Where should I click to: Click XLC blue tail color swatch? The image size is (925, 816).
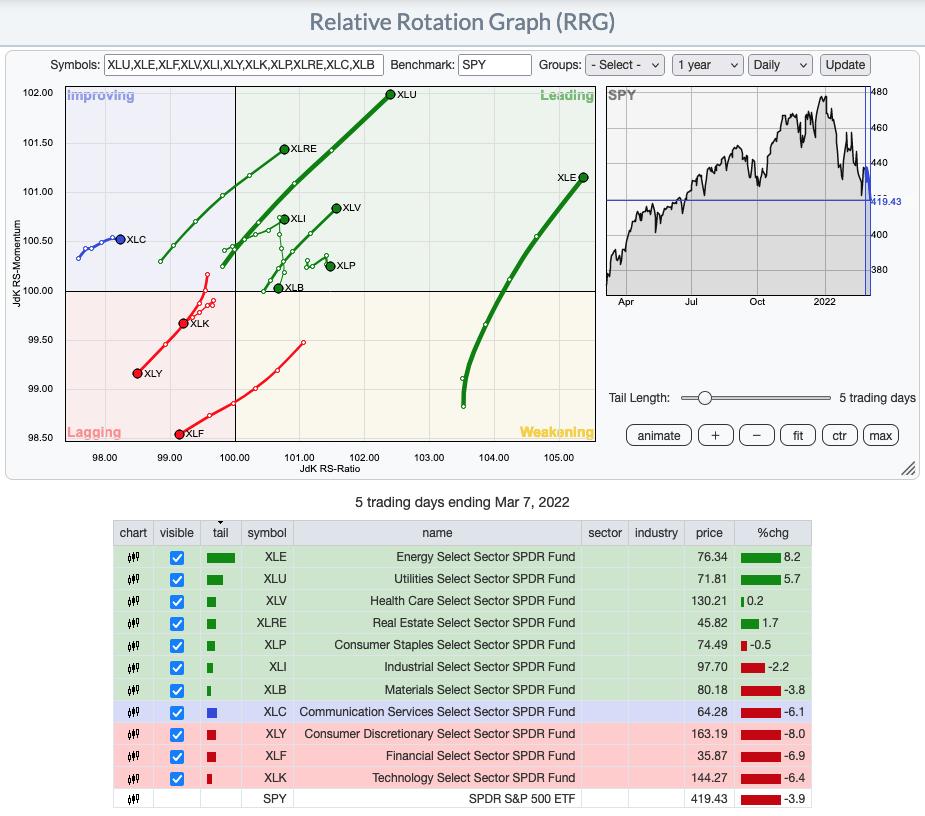coord(212,713)
